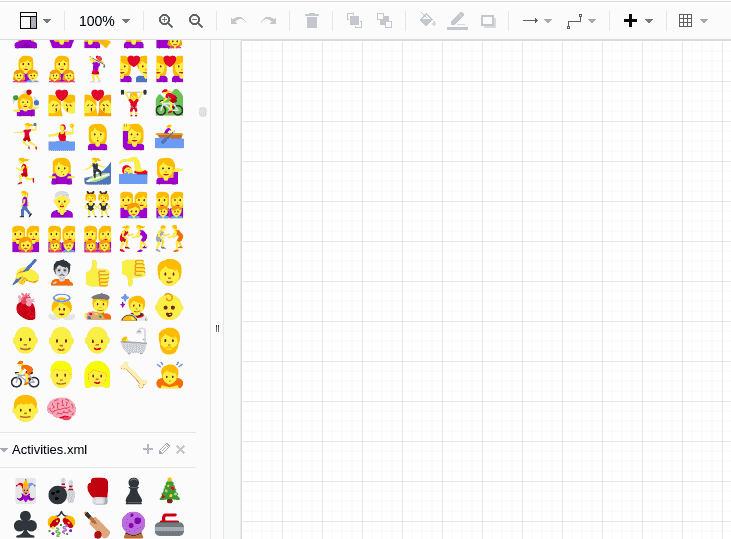The image size is (731, 539).
Task: Open the view panel layout dropdown
Action: coord(35,21)
